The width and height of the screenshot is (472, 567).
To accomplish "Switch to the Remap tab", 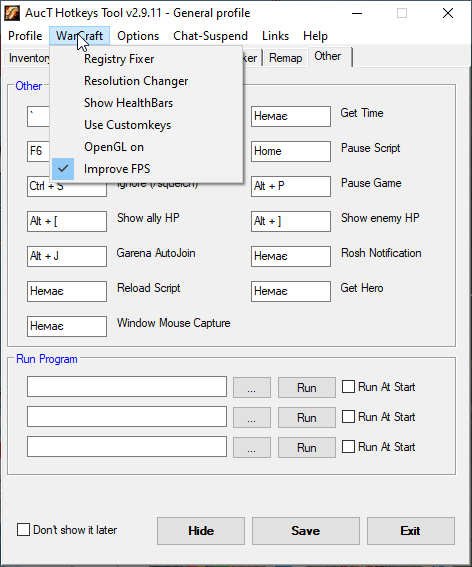I will coord(285,58).
